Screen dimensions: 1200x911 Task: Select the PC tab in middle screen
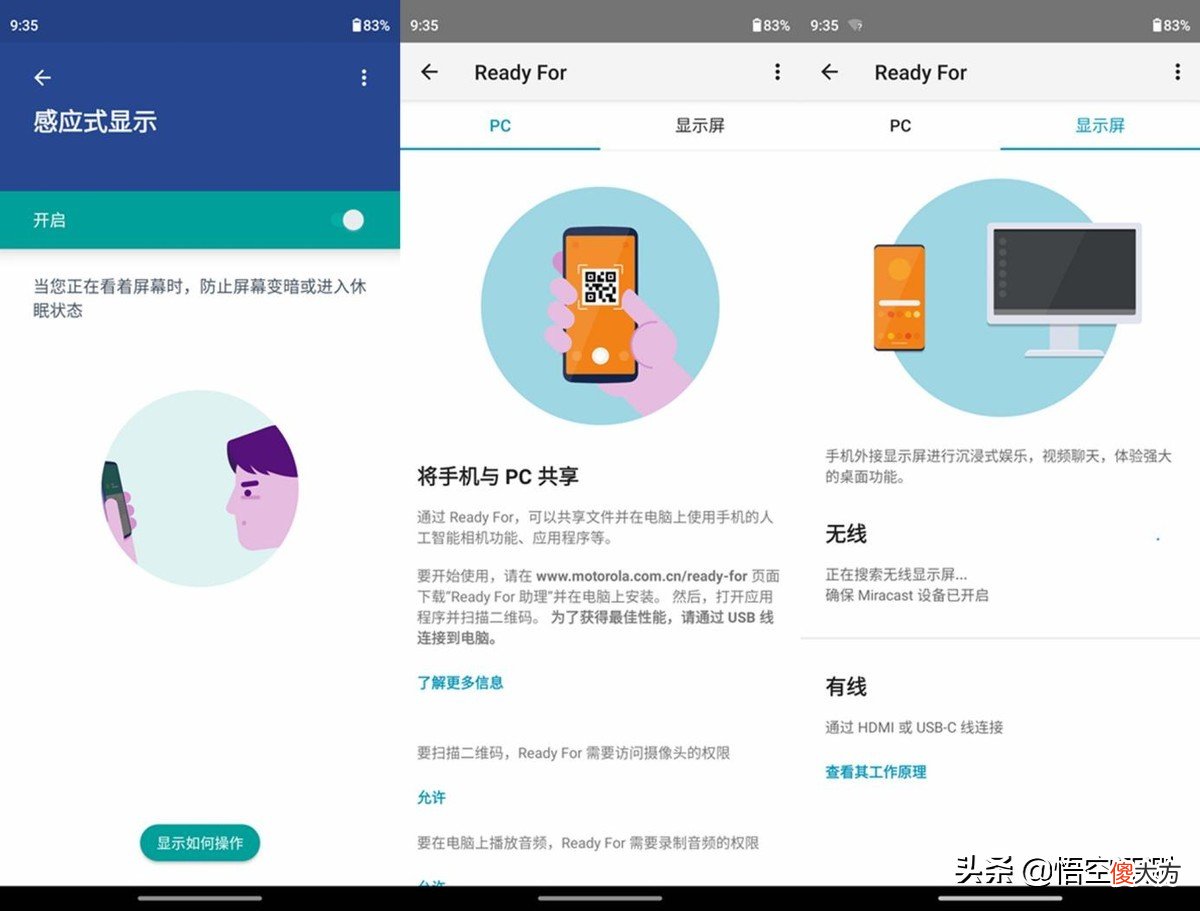(x=500, y=126)
